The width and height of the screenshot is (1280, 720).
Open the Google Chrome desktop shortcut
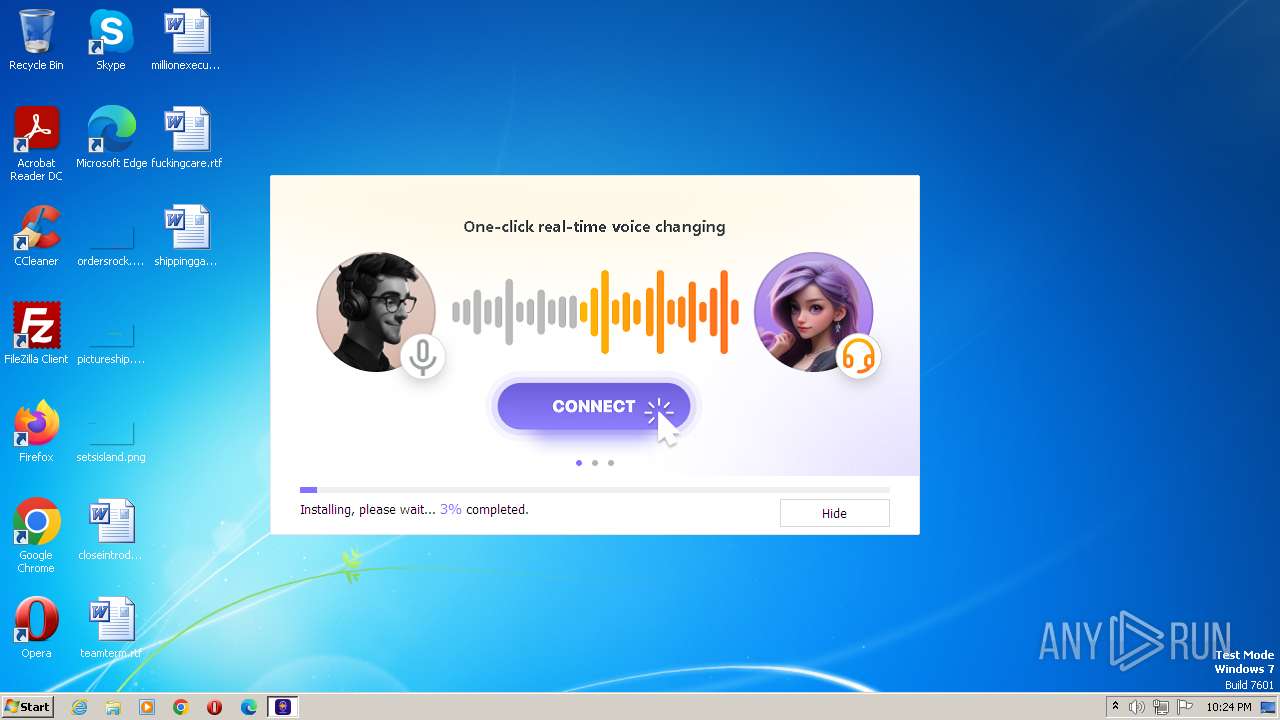pyautogui.click(x=36, y=536)
